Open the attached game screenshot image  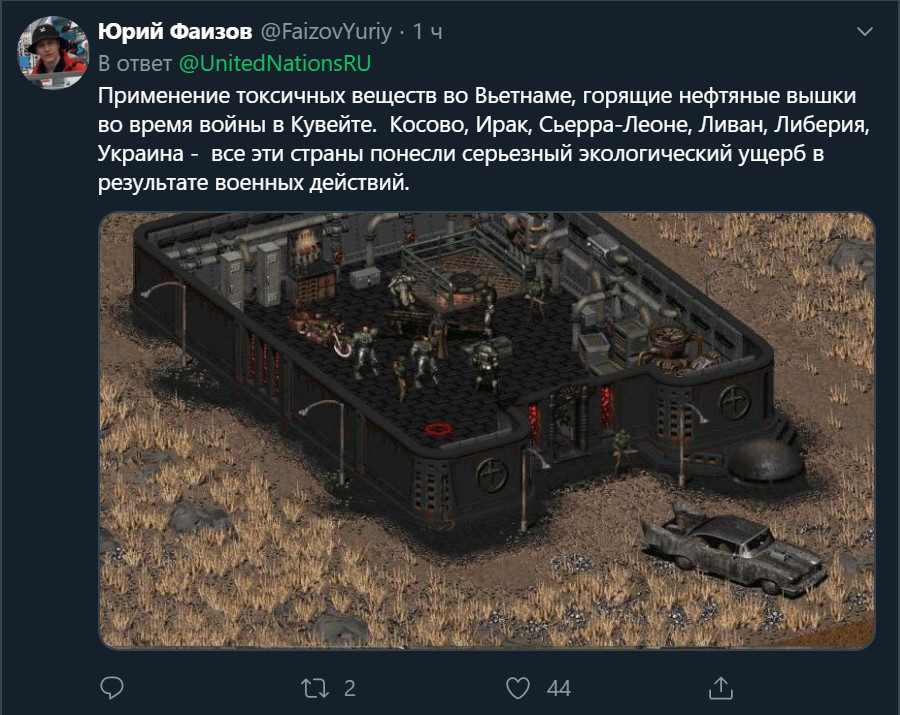(487, 431)
